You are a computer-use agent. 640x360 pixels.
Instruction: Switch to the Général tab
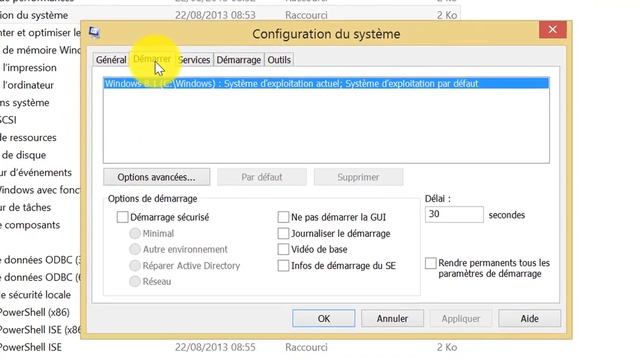coord(111,60)
